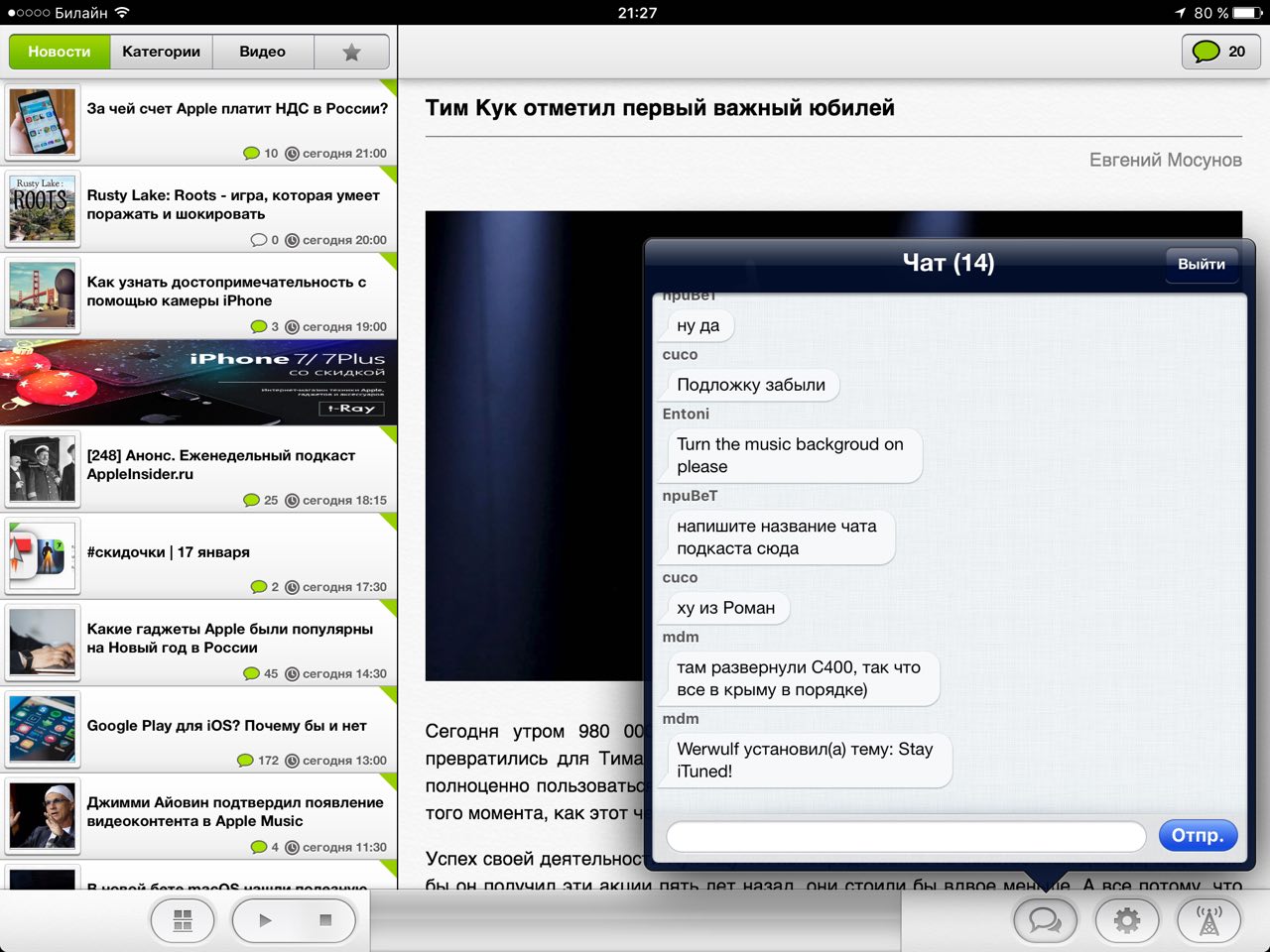Focus the chat message input field
Image resolution: width=1270 pixels, height=952 pixels.
(906, 836)
